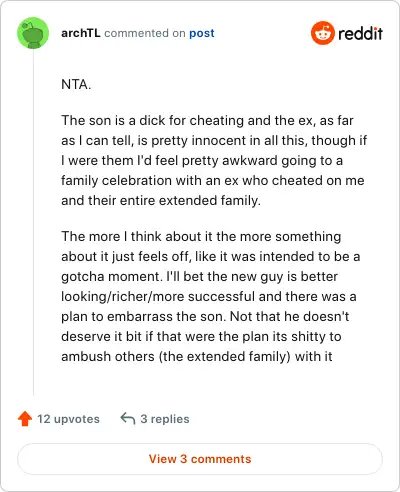Click the reply arrow icon

(128, 418)
